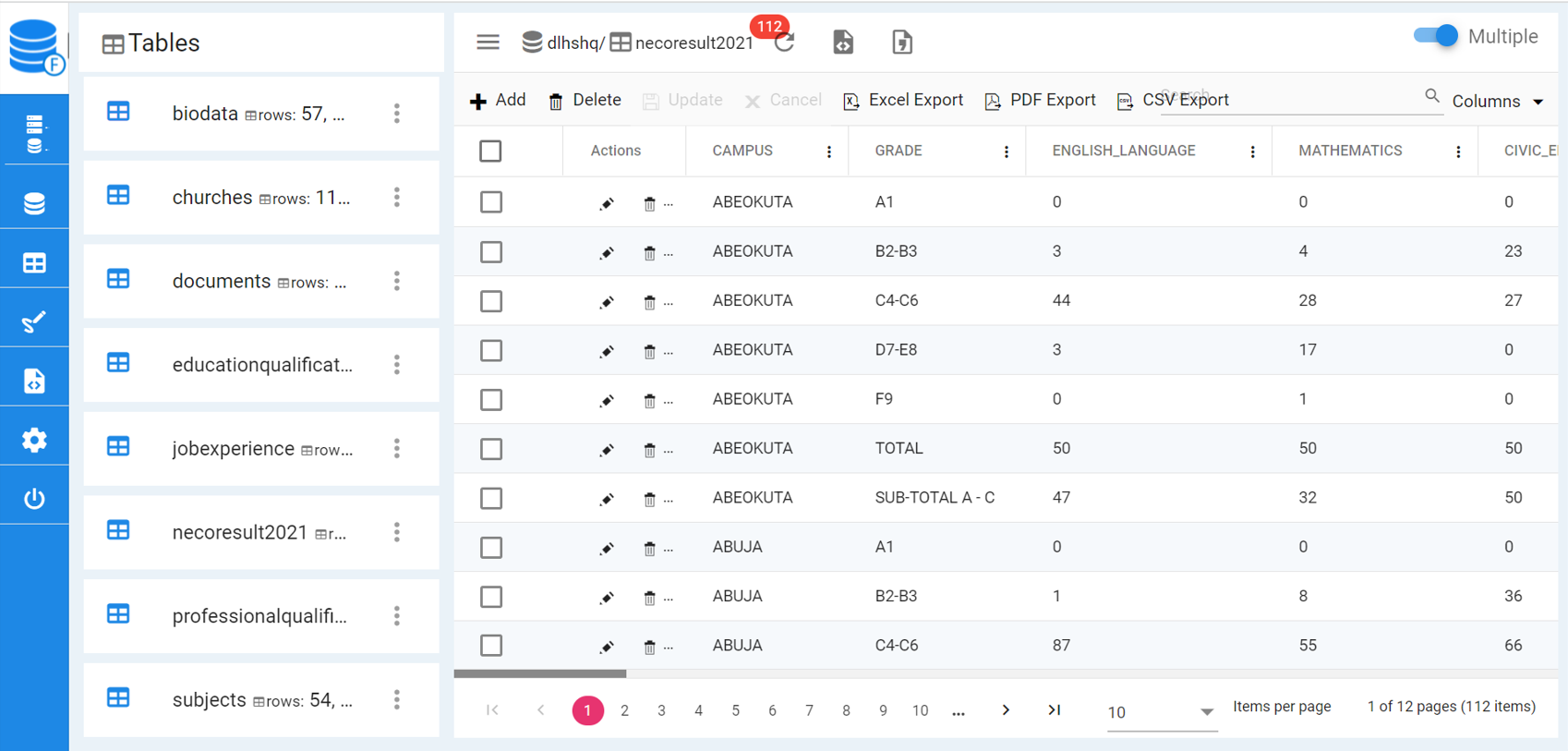The width and height of the screenshot is (1568, 751).
Task: Open settings gear in left sidebar
Action: click(x=34, y=440)
